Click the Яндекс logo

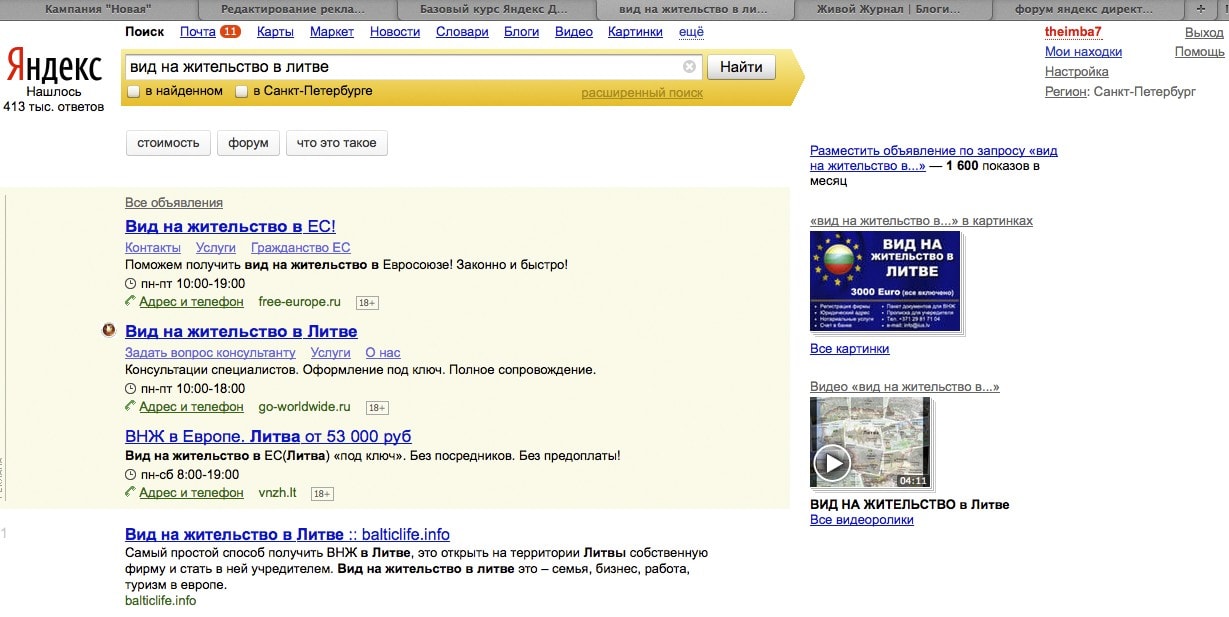54,67
